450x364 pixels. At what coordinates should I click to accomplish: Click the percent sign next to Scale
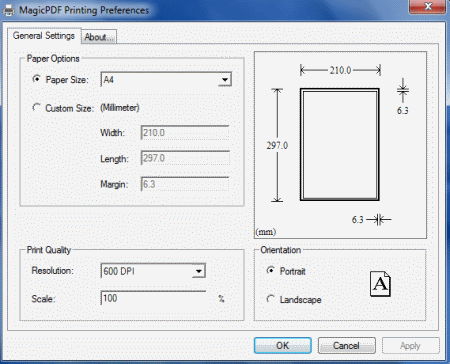click(221, 299)
